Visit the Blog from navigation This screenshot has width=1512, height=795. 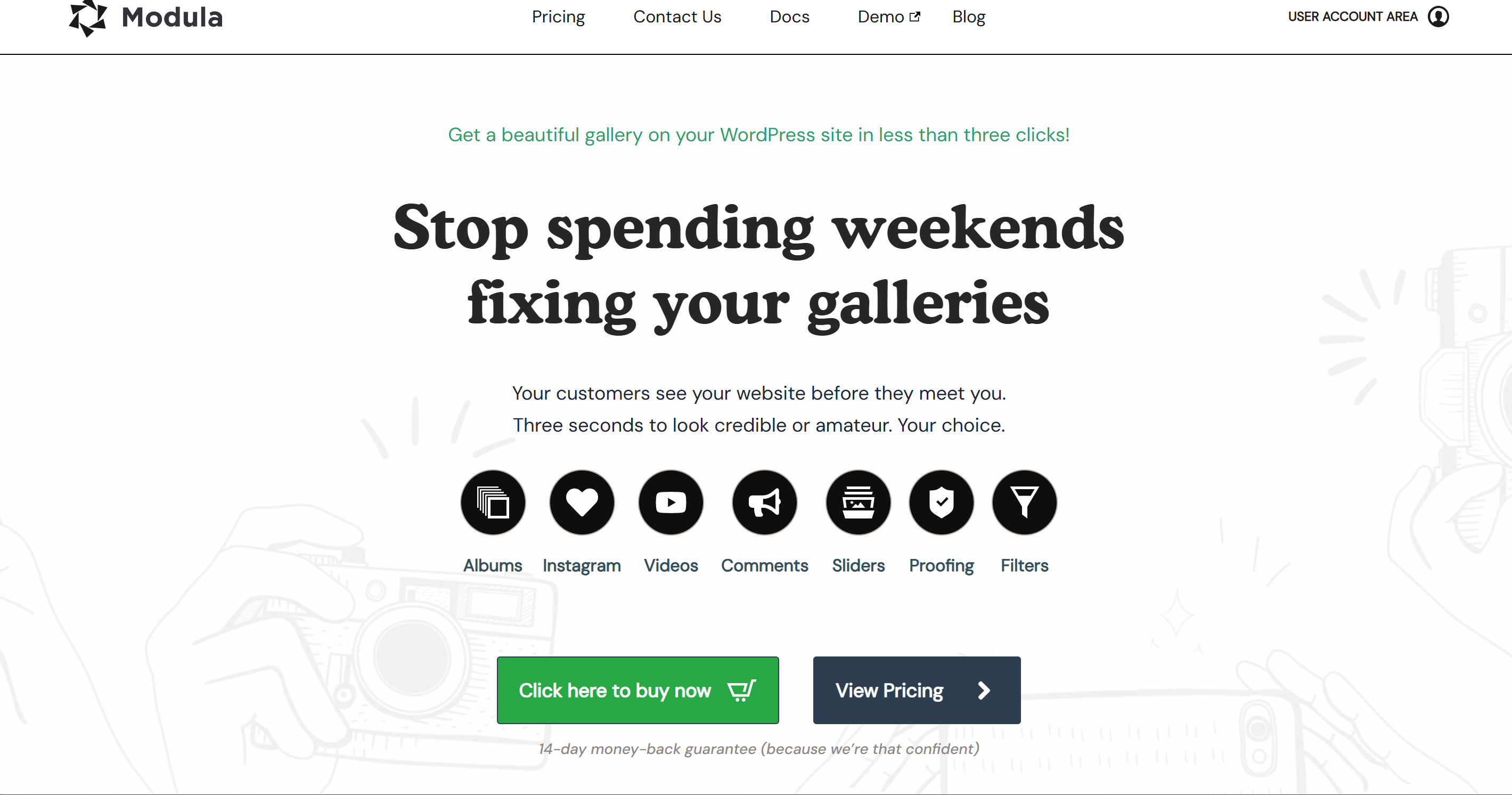[x=968, y=17]
